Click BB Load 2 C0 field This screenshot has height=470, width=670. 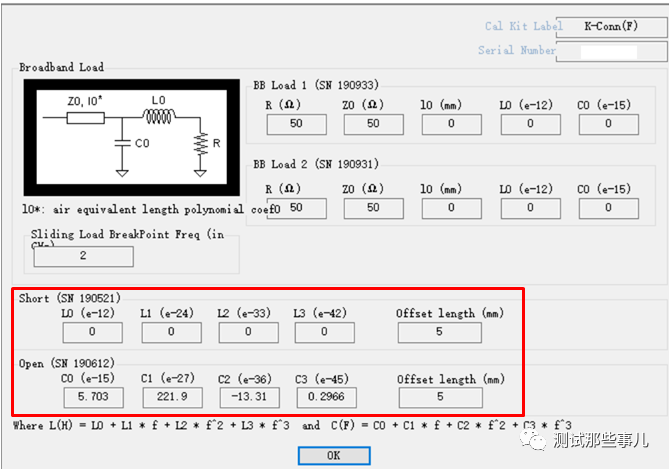[x=608, y=208]
